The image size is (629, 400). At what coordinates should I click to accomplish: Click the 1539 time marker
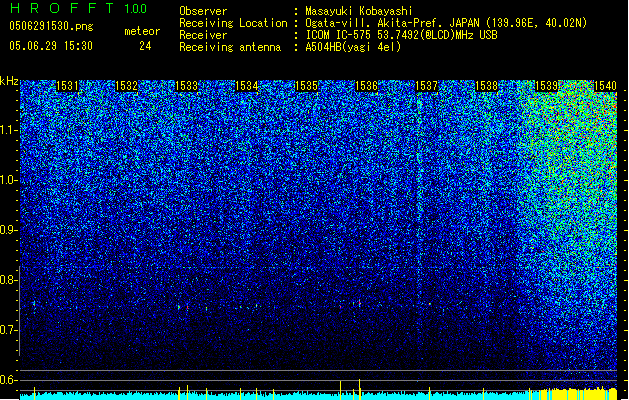coord(546,86)
